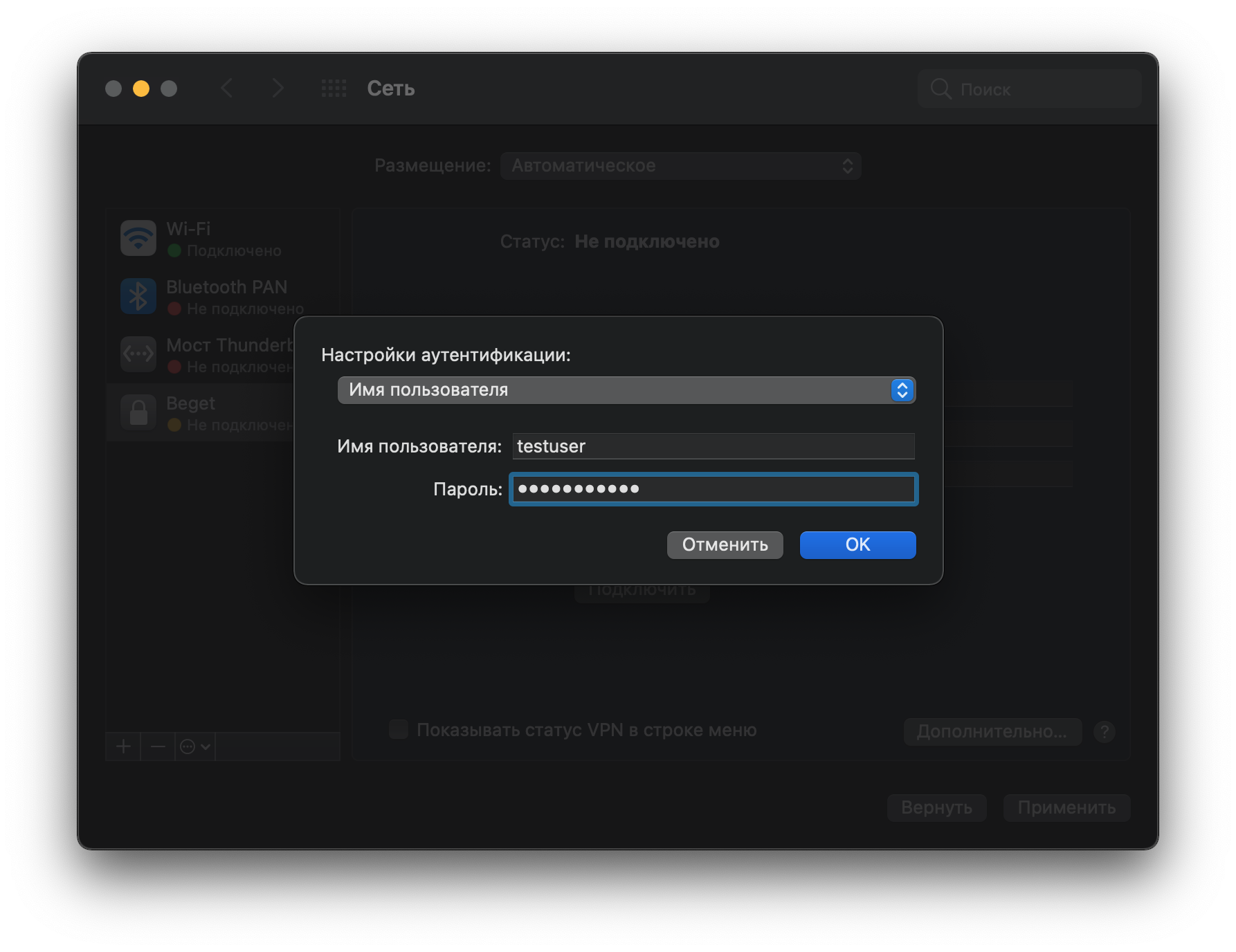The height and width of the screenshot is (952, 1236).
Task: Open Размещение location dropdown
Action: pyautogui.click(x=681, y=166)
